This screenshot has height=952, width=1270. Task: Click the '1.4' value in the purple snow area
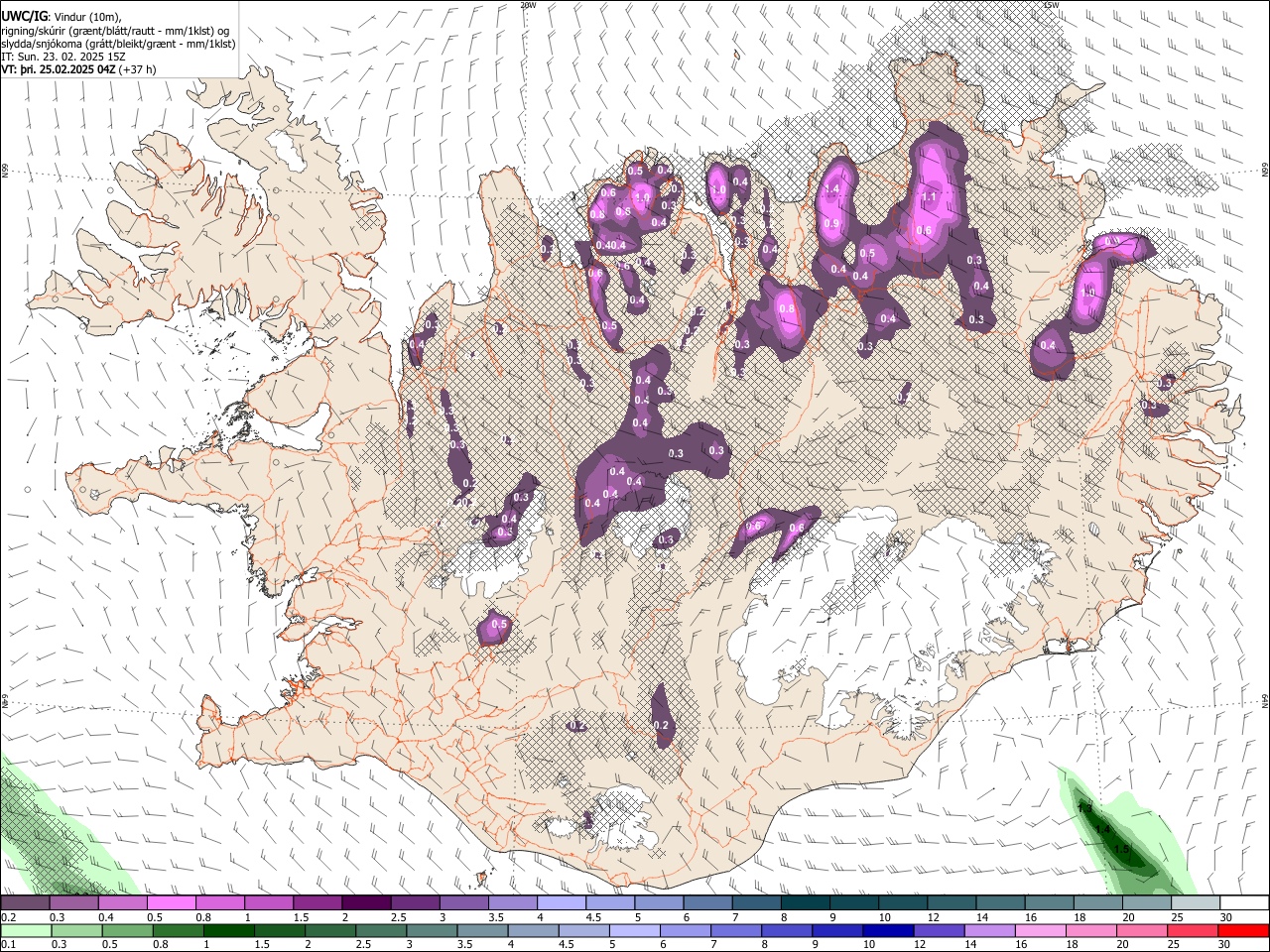pyautogui.click(x=832, y=189)
